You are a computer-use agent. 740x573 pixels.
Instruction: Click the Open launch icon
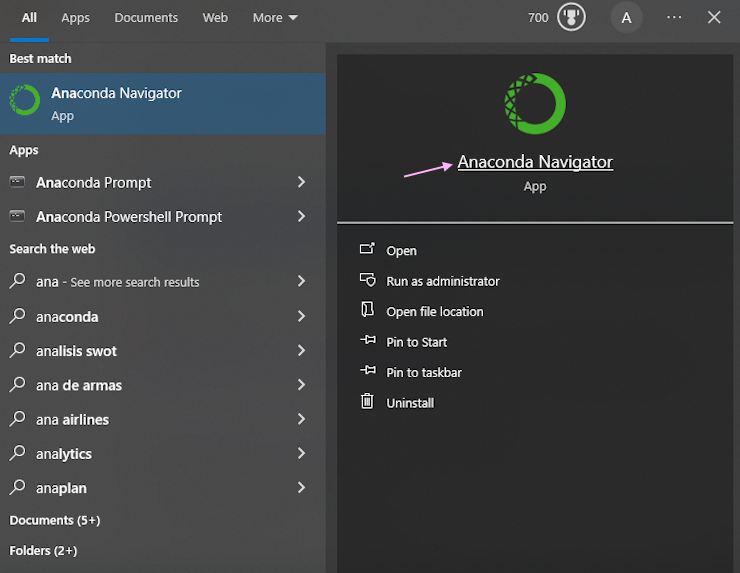[x=367, y=248]
